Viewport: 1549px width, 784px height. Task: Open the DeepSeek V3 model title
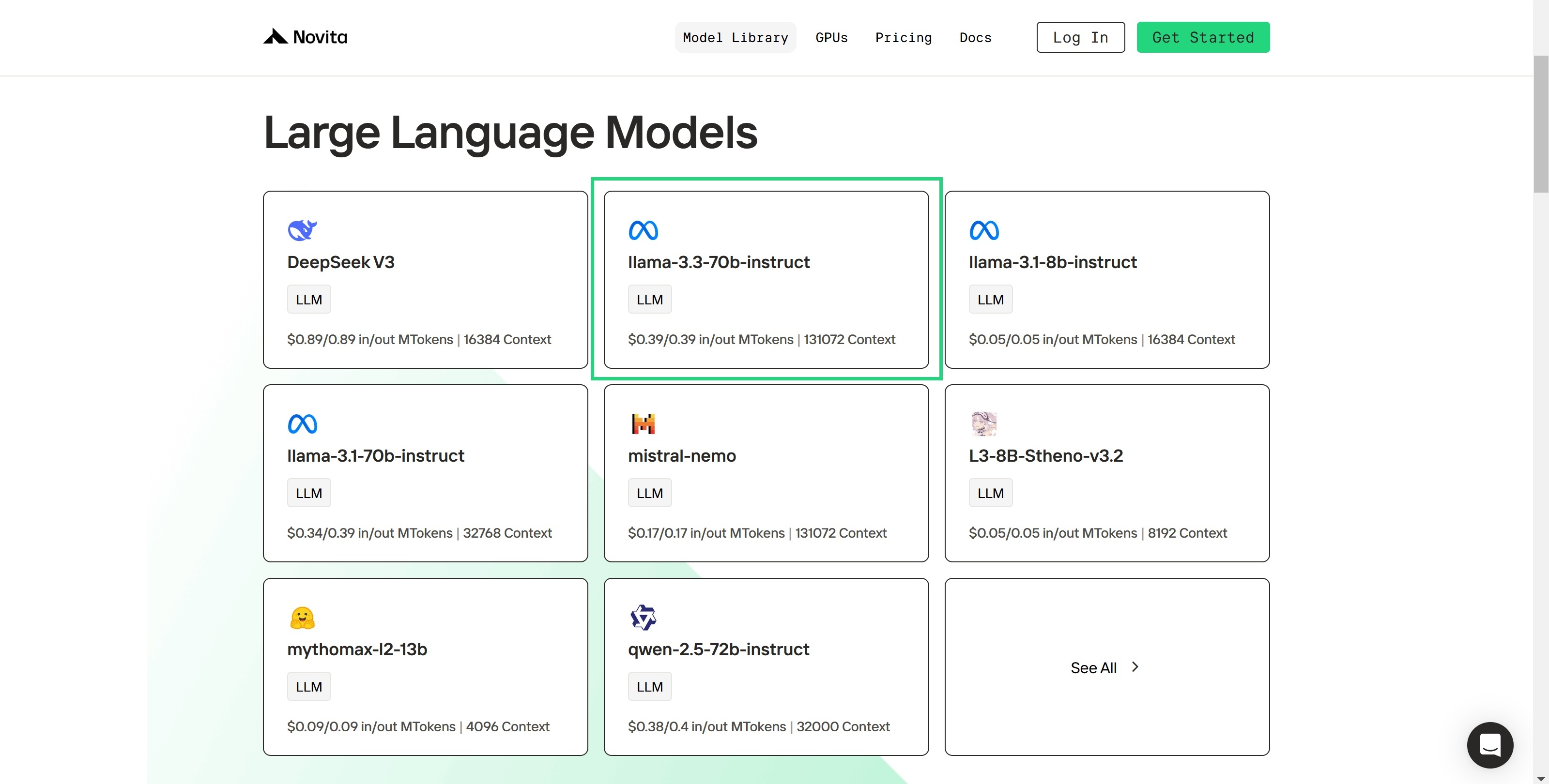[x=340, y=262]
